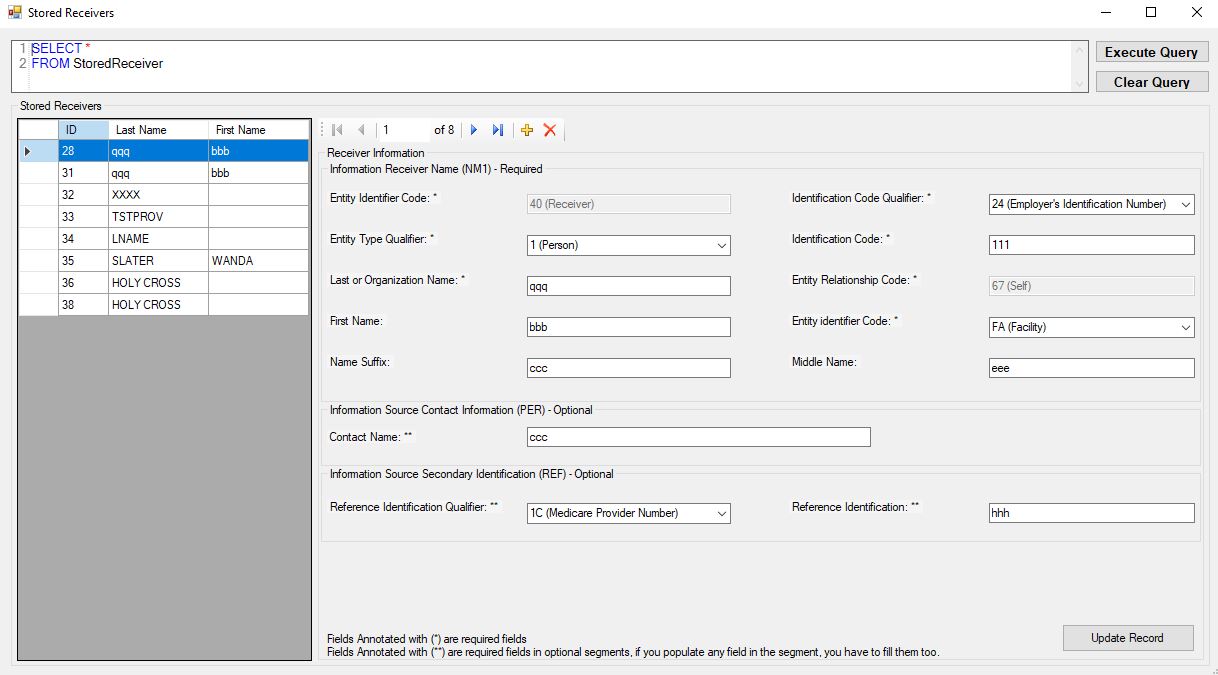Click the Stored Receivers window app icon
This screenshot has width=1218, height=675.
pyautogui.click(x=14, y=13)
